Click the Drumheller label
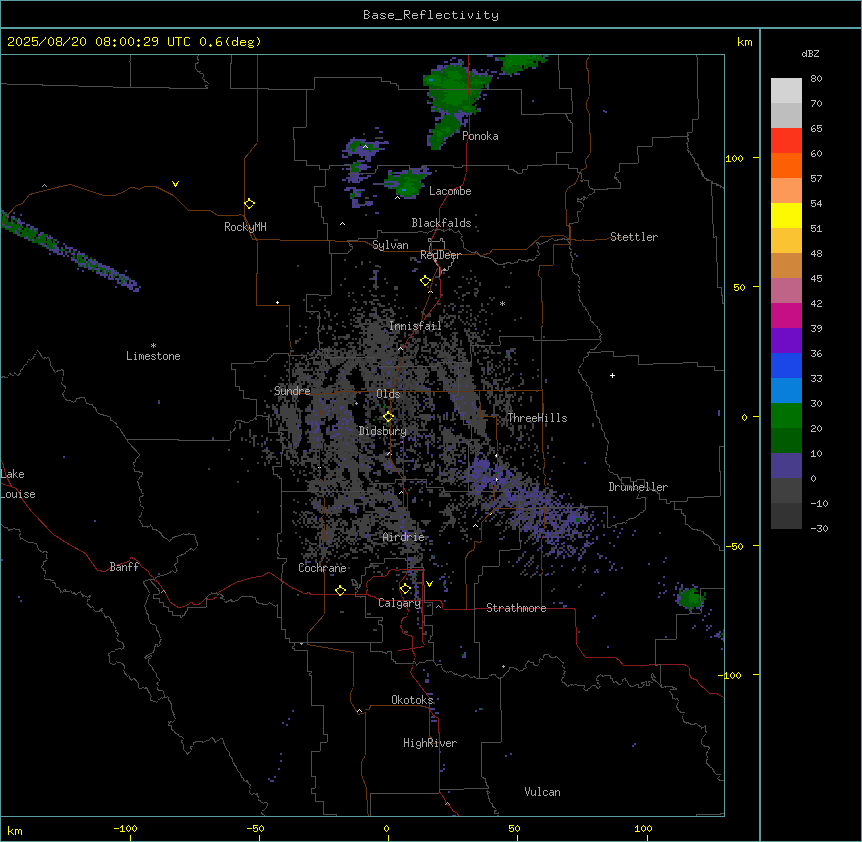This screenshot has width=862, height=842. (638, 487)
